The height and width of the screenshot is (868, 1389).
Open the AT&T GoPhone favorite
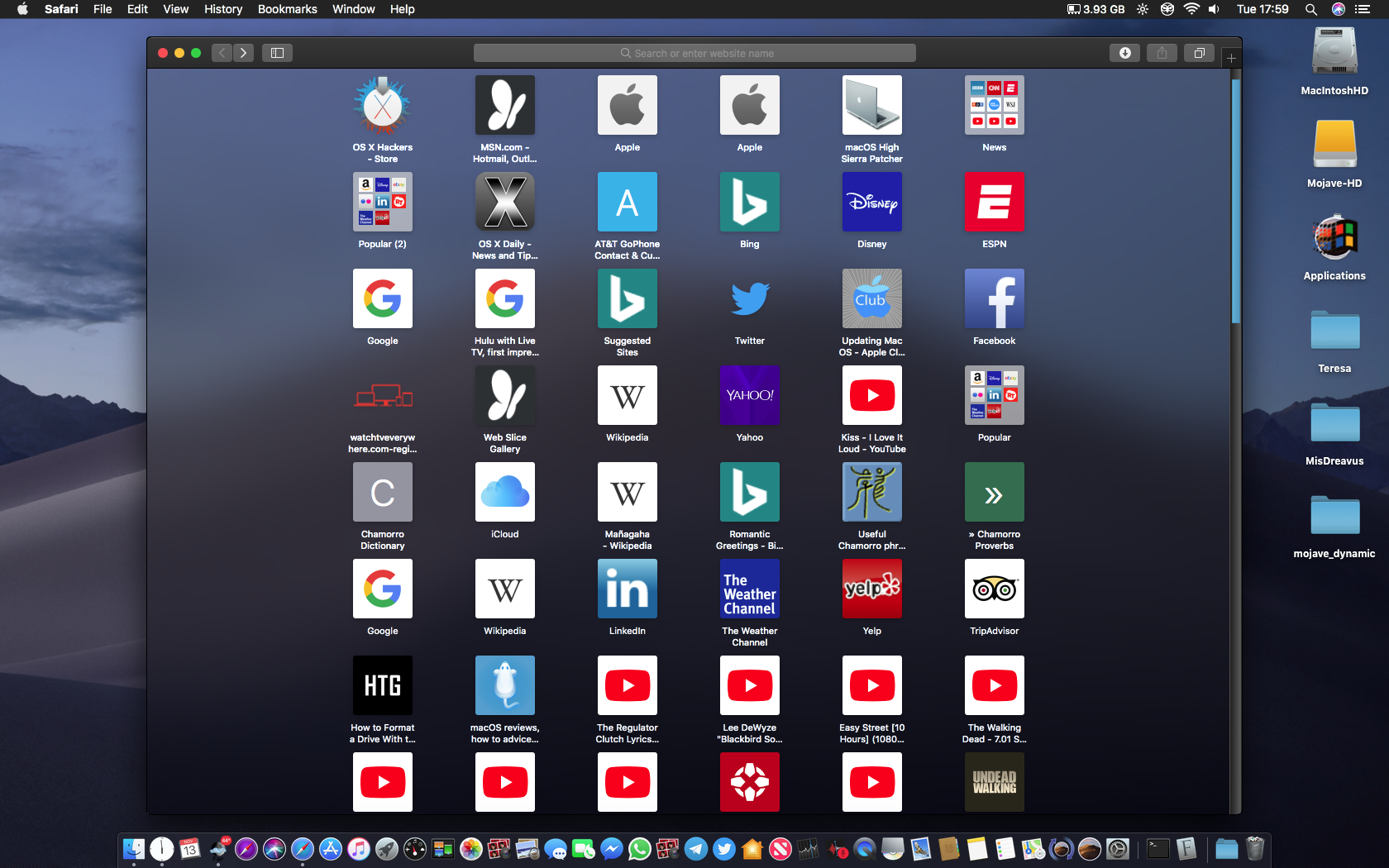[628, 202]
